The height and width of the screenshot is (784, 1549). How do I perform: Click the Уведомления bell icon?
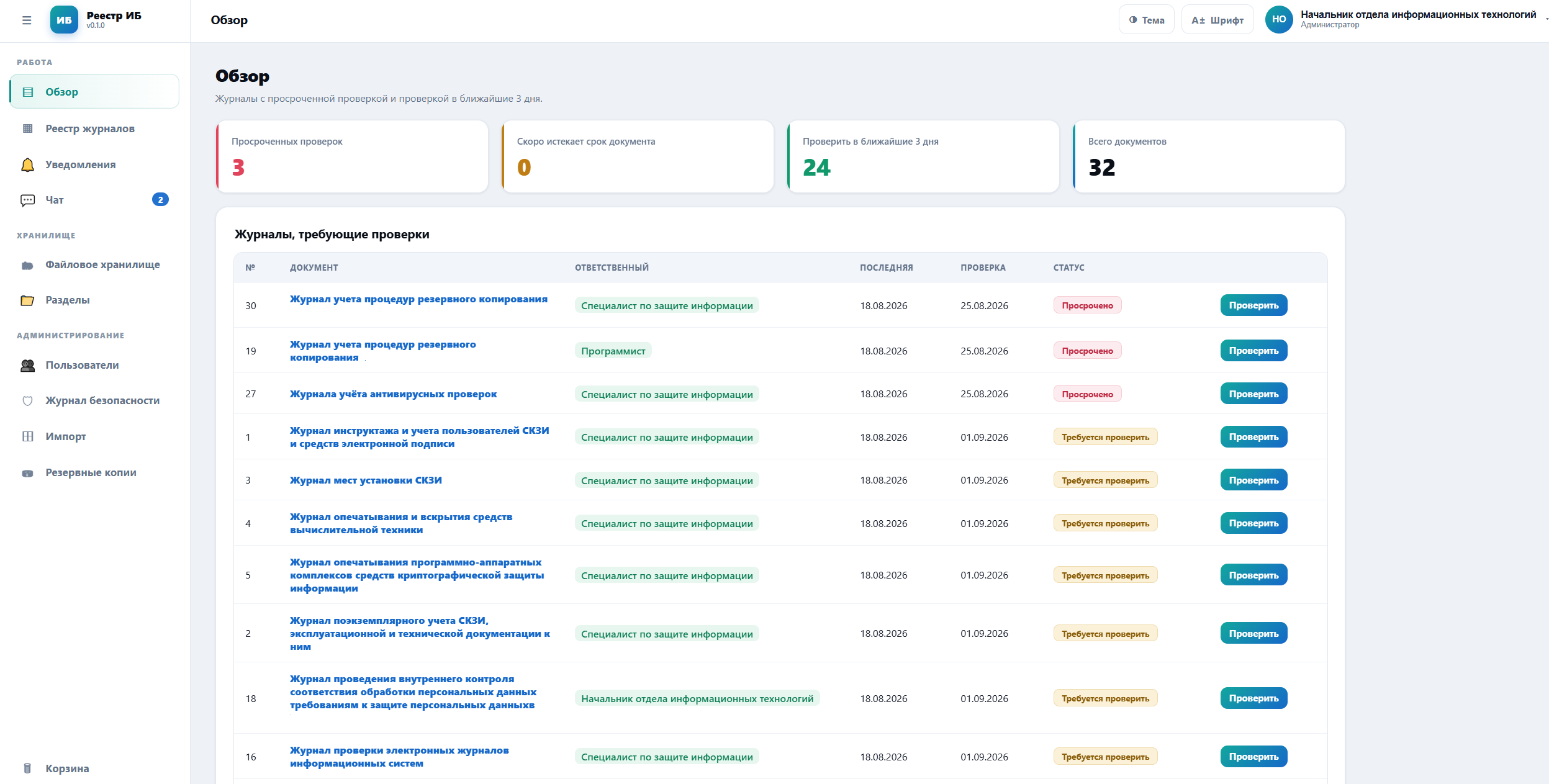pyautogui.click(x=28, y=164)
